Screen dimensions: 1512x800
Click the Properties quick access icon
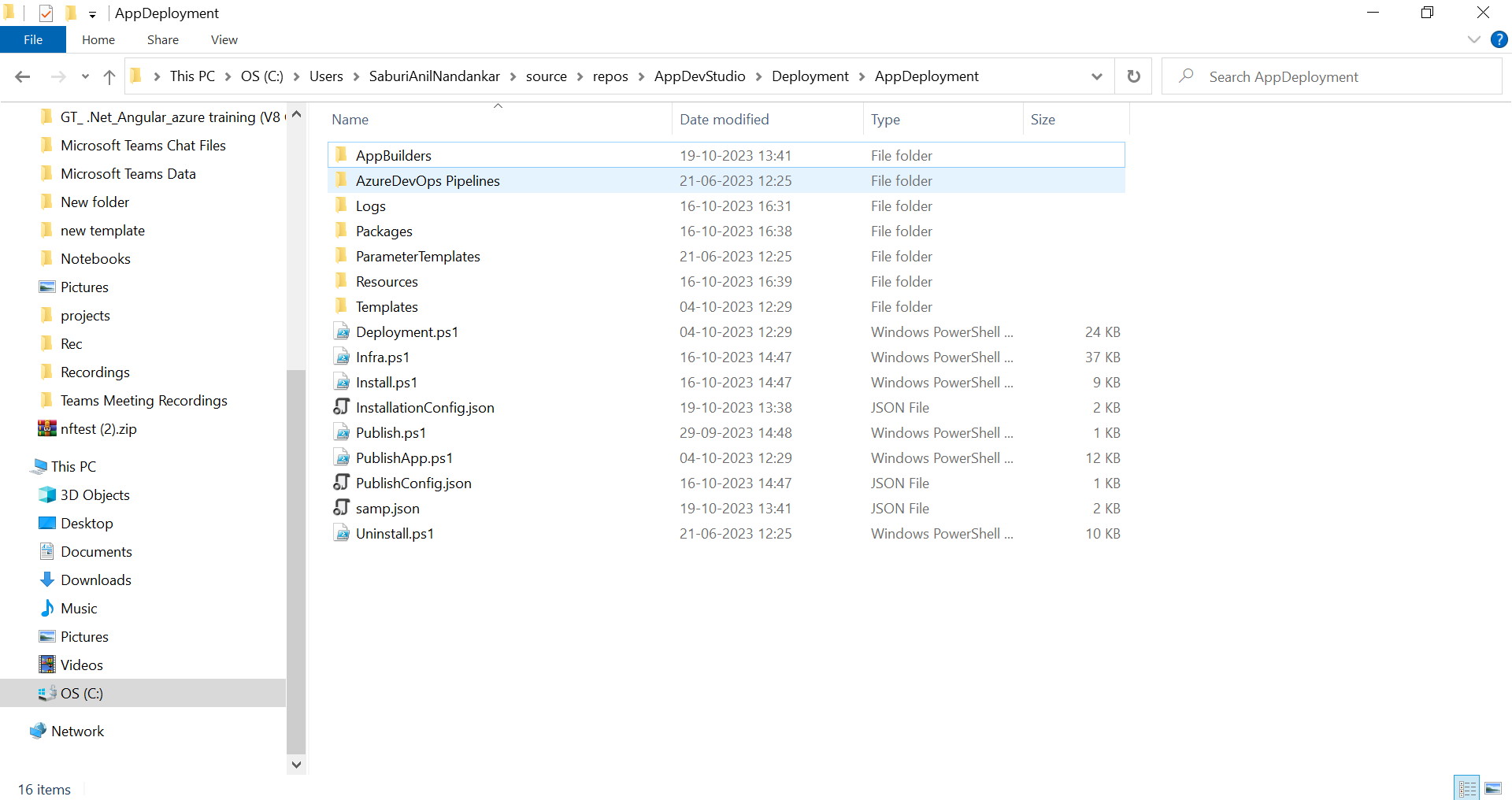[x=46, y=13]
